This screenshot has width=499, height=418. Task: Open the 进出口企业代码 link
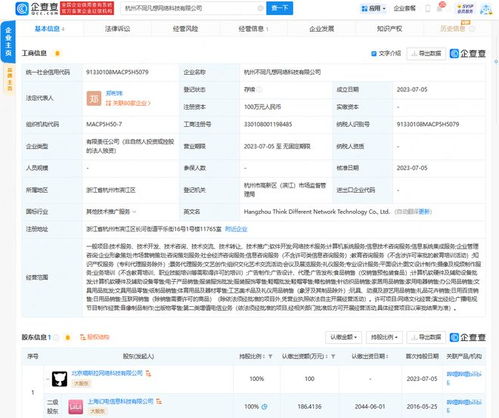click(x=355, y=190)
